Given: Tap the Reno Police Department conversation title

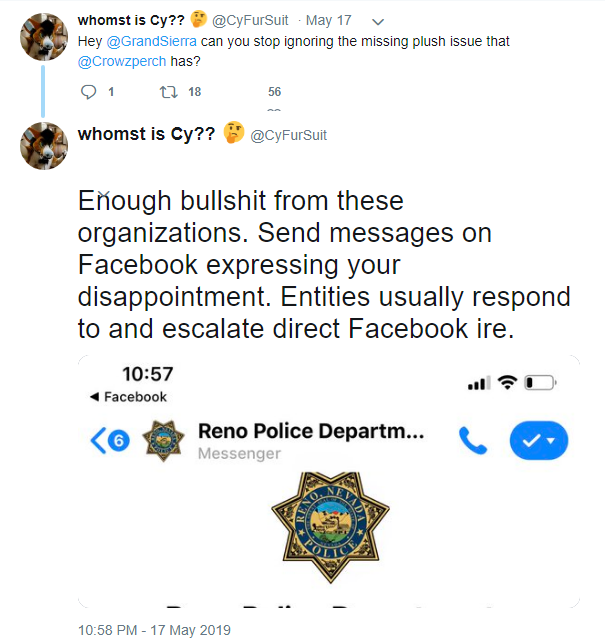Looking at the screenshot, I should pyautogui.click(x=311, y=432).
